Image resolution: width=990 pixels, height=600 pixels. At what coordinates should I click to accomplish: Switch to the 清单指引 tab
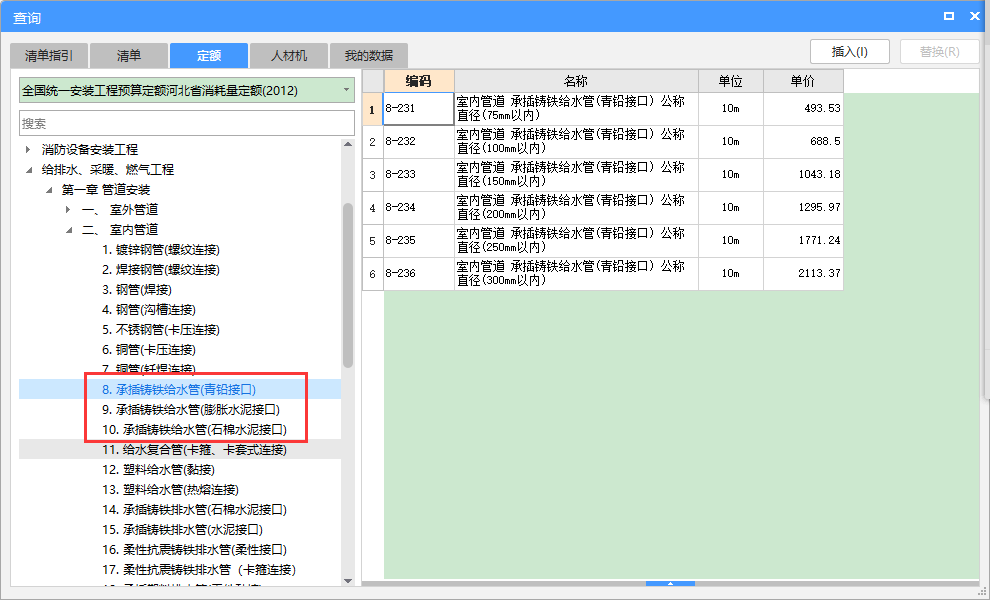point(49,56)
